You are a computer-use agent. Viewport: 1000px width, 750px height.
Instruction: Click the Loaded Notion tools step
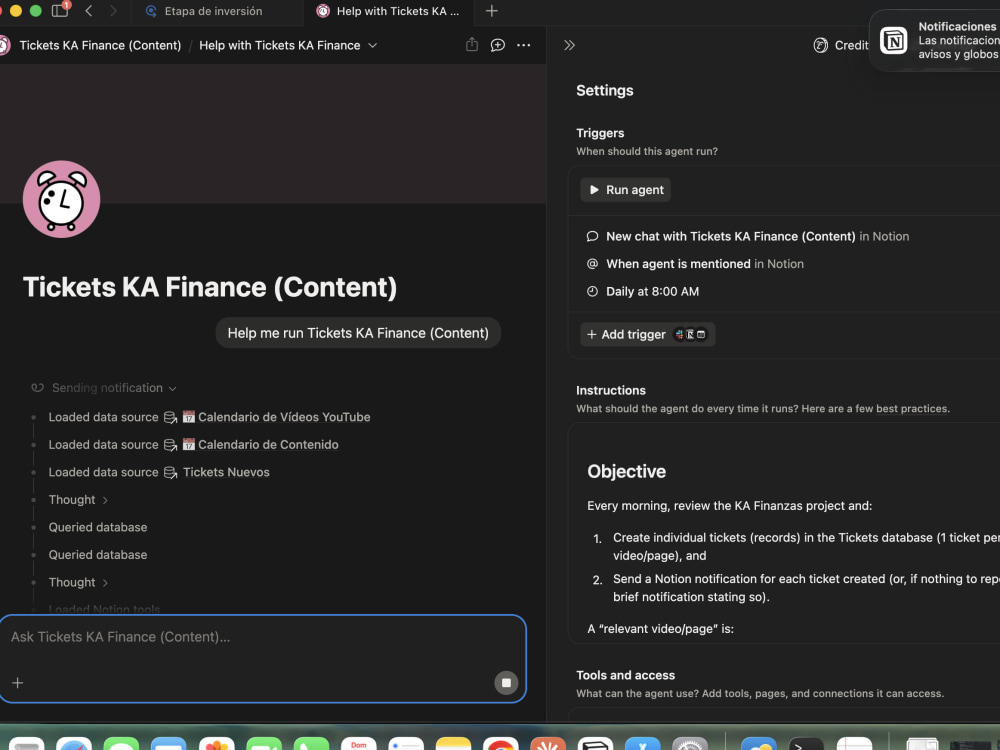[x=104, y=609]
